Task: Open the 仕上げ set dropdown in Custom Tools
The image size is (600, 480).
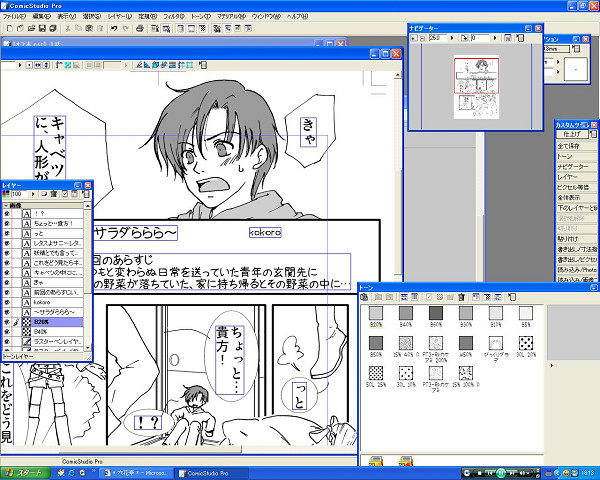Action: tap(572, 134)
